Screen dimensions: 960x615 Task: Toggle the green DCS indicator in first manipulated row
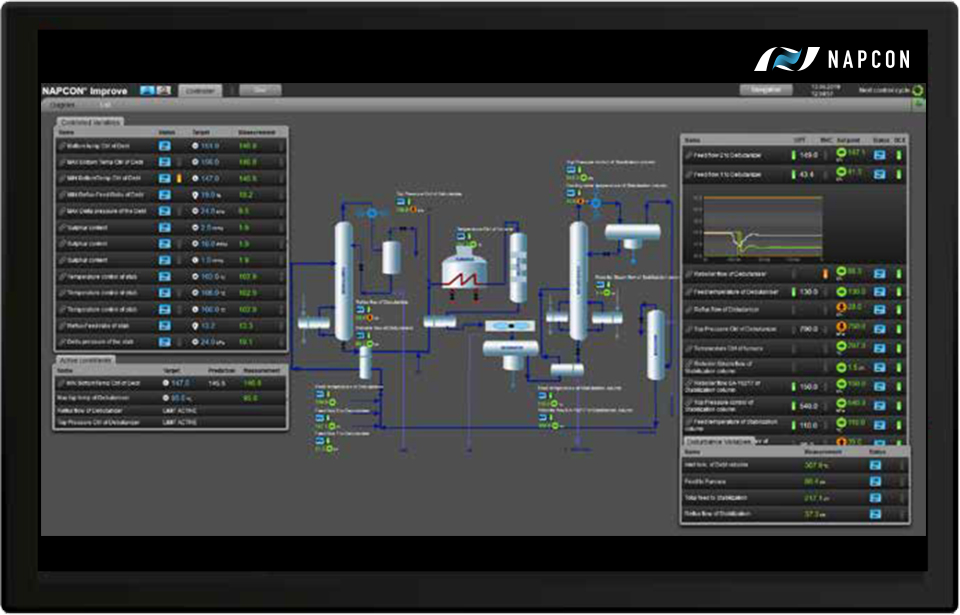[x=899, y=155]
